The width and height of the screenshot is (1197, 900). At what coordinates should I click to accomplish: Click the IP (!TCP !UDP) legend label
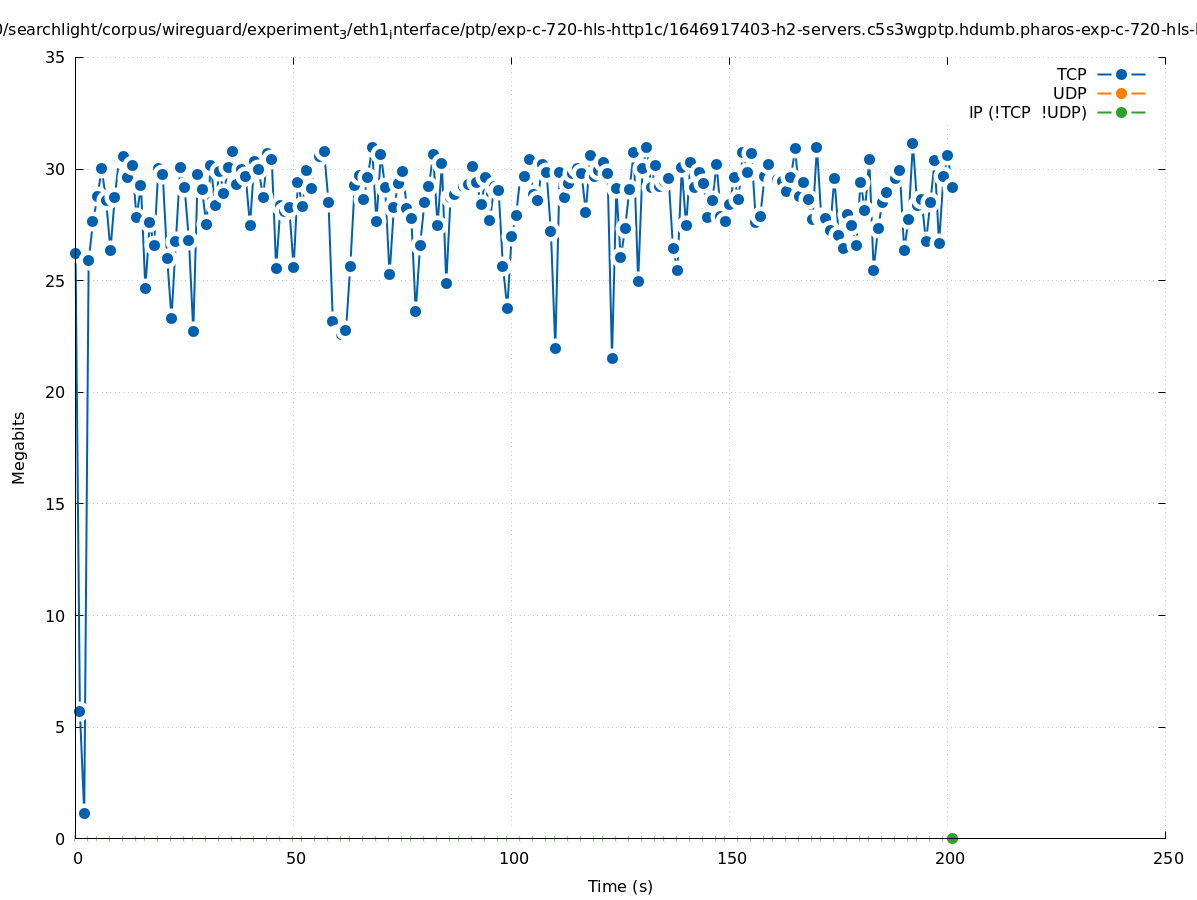(x=1027, y=112)
